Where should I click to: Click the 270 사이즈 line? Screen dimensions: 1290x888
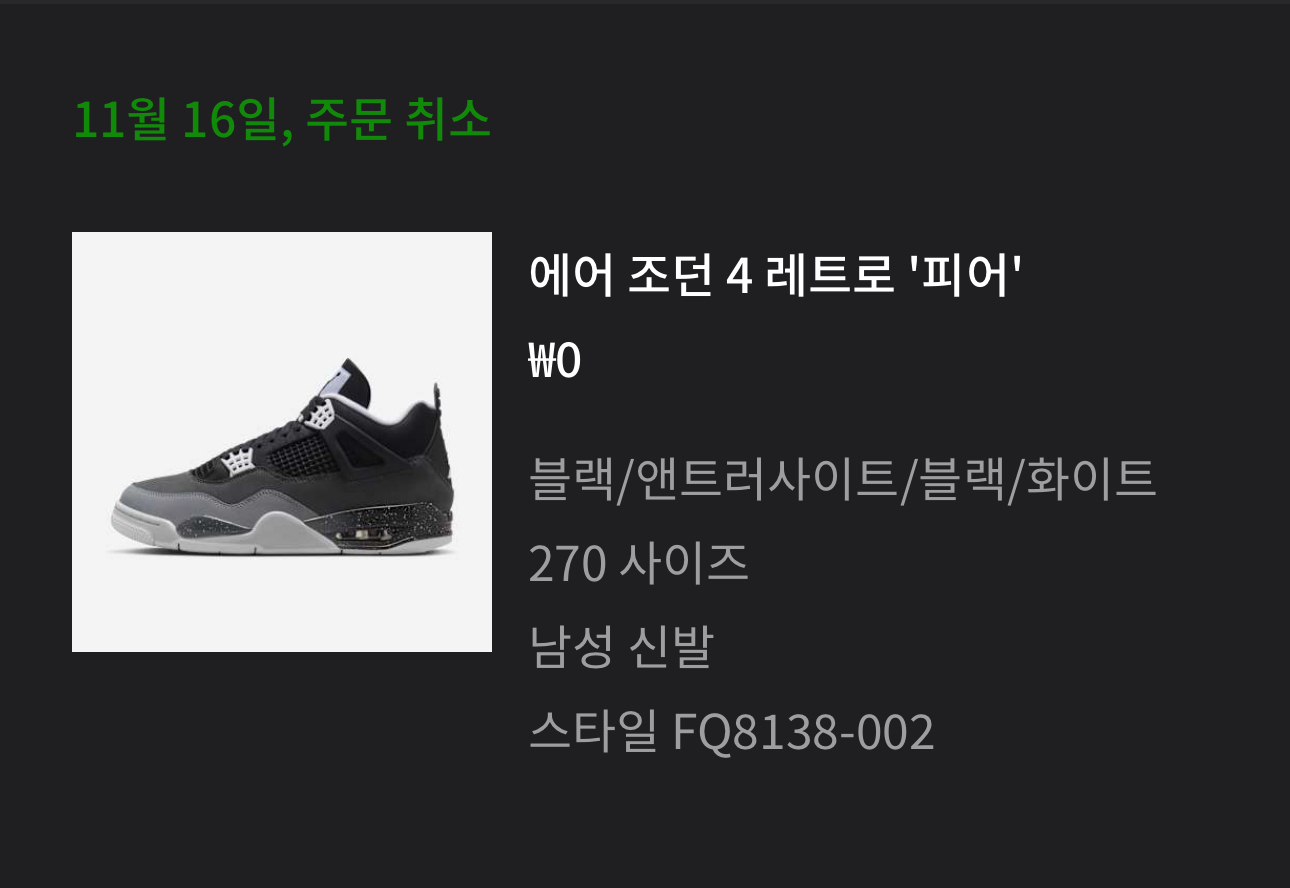(x=638, y=564)
